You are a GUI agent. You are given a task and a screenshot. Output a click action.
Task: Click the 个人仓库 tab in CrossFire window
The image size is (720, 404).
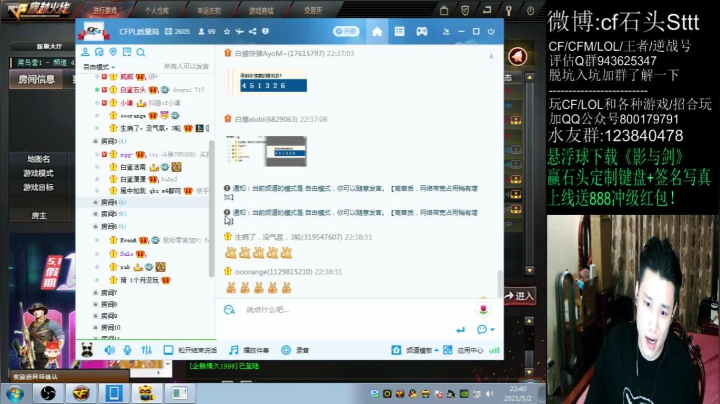coord(157,10)
